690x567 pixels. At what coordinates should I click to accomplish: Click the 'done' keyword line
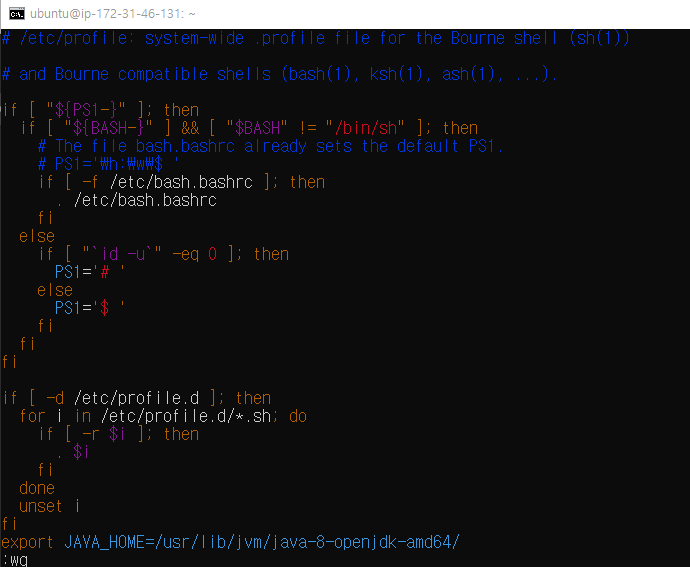(37, 488)
